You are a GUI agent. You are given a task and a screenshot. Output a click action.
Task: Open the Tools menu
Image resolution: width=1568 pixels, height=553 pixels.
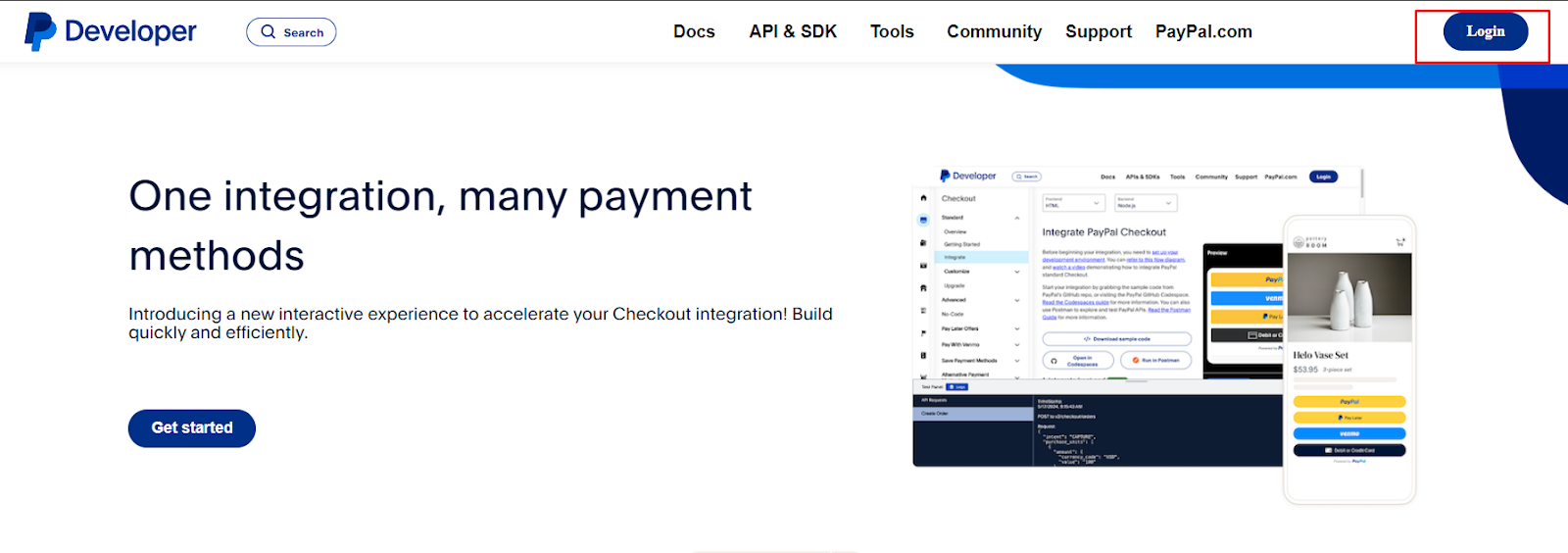[892, 31]
